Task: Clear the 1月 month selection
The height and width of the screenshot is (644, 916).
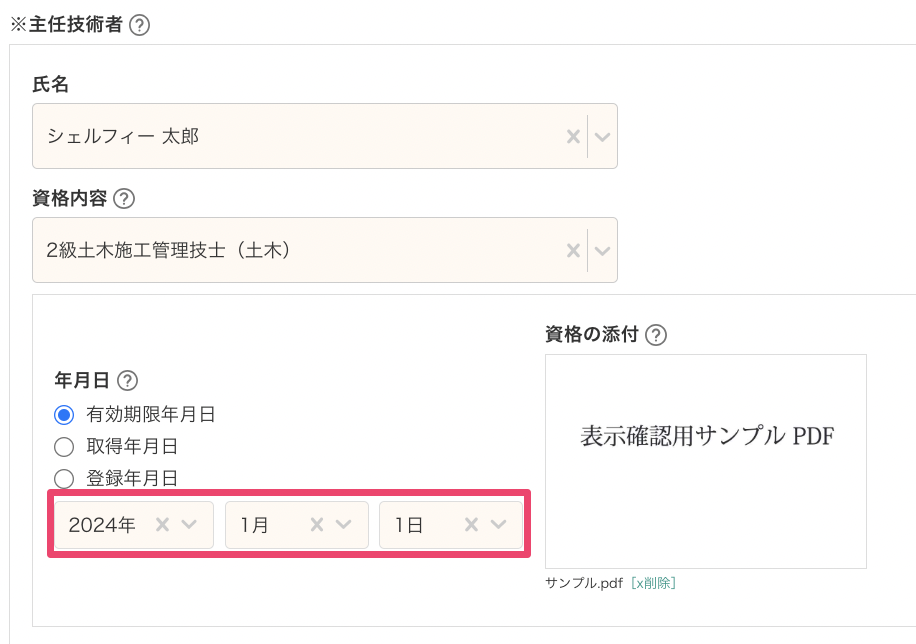Action: pos(317,525)
